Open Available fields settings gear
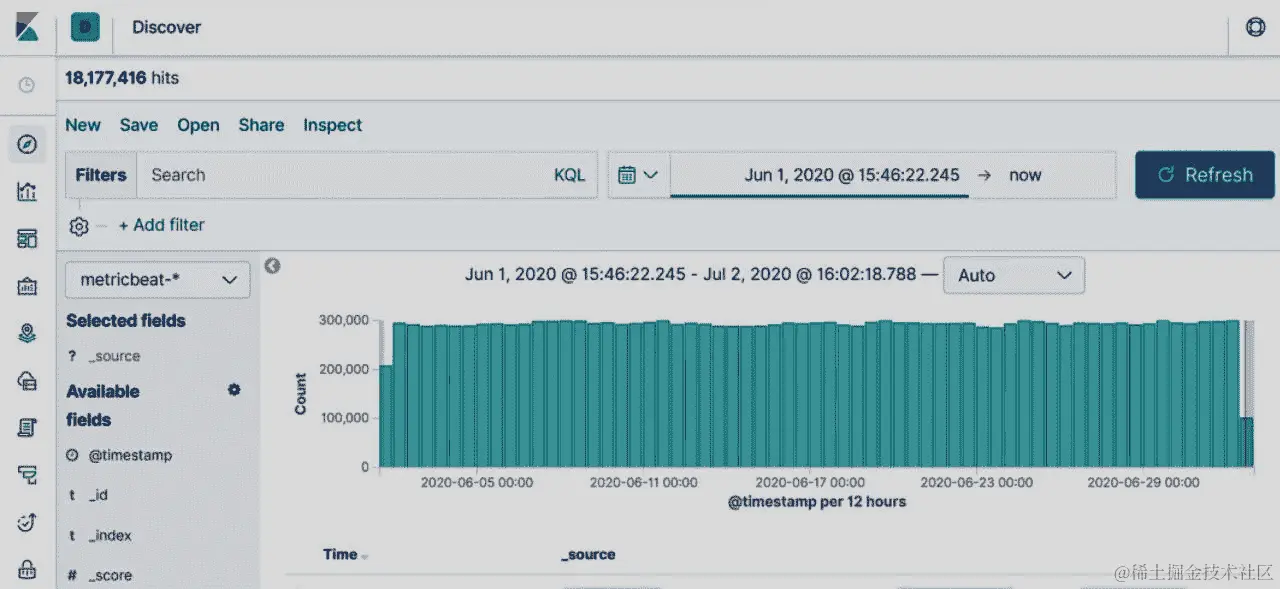The height and width of the screenshot is (589, 1280). coord(234,390)
